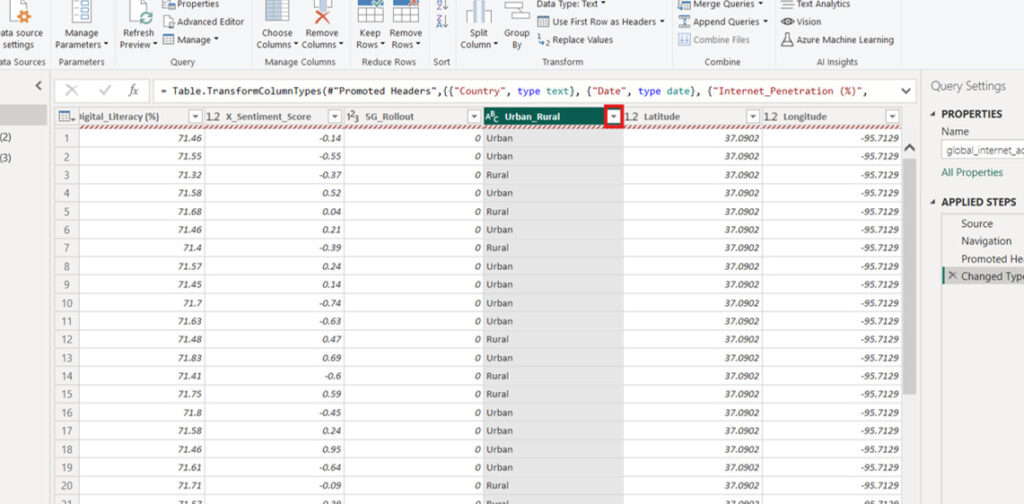Open Azure Machine Learning
The height and width of the screenshot is (504, 1024).
tap(837, 40)
